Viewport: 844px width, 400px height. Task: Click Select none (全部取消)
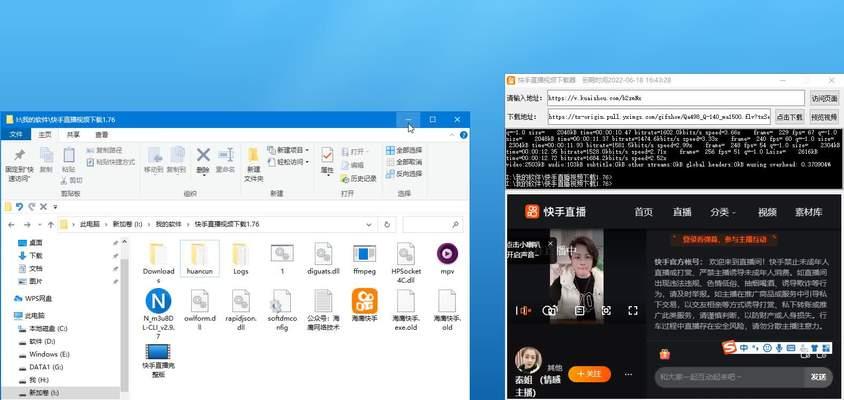click(x=404, y=162)
